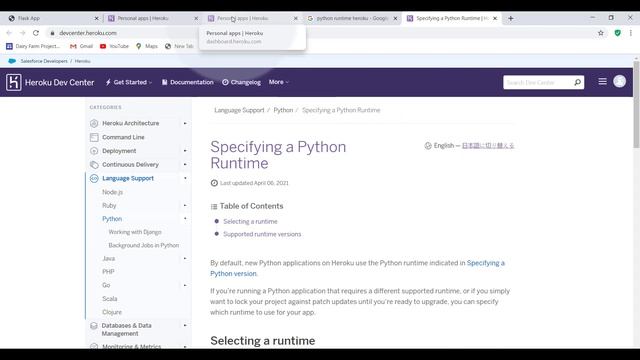
Task: Open a new browser tab
Action: click(x=511, y=18)
